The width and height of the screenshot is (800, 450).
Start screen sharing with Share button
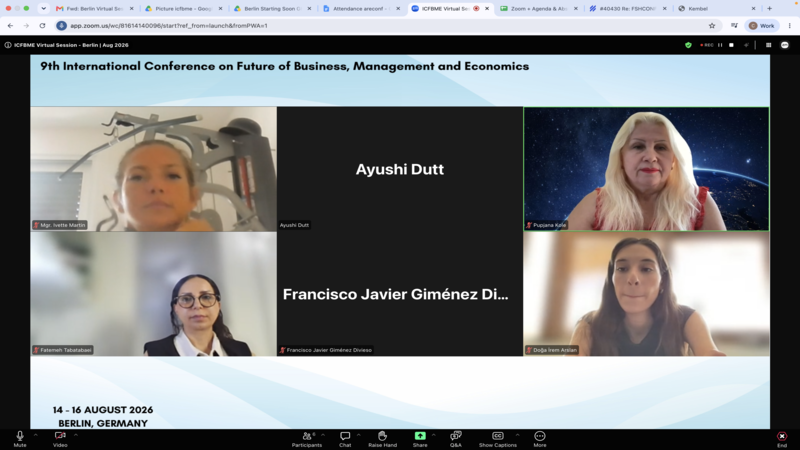coord(420,438)
